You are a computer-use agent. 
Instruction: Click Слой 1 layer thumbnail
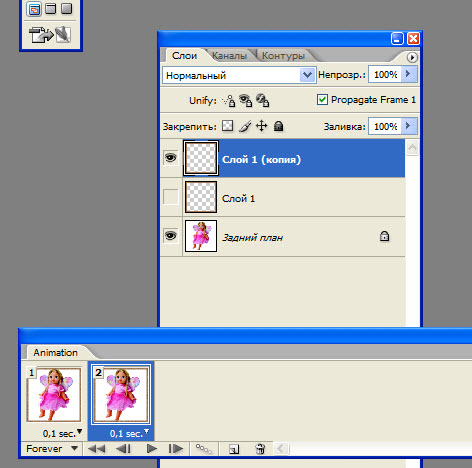[201, 197]
